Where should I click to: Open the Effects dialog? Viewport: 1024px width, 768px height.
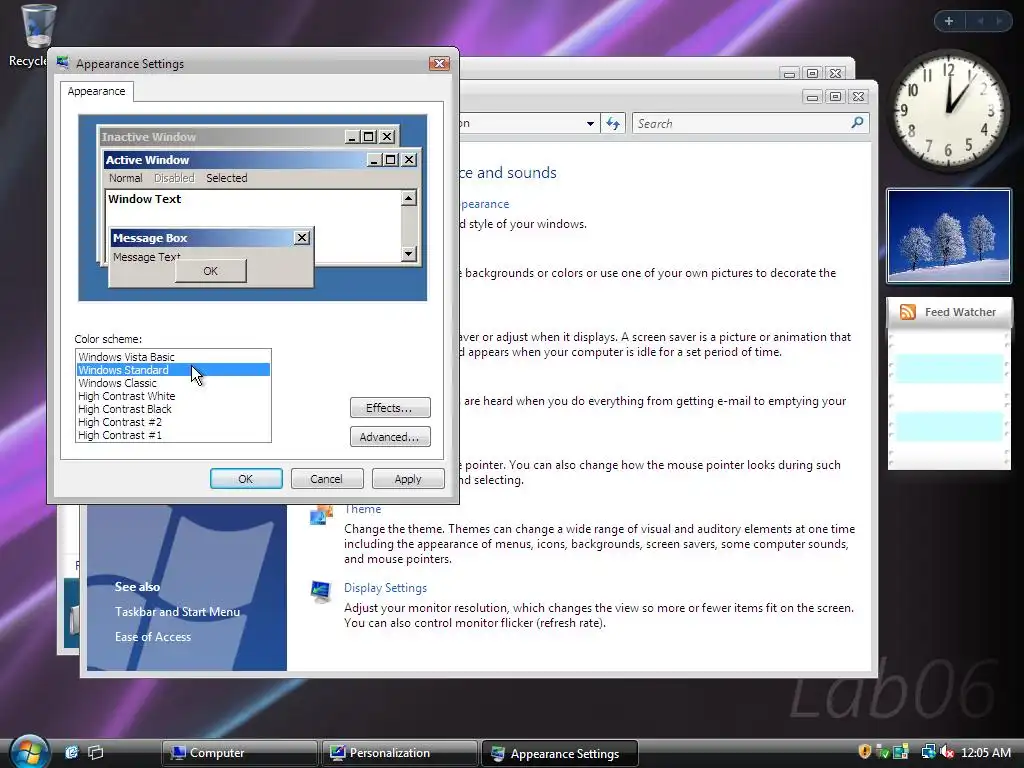click(390, 408)
